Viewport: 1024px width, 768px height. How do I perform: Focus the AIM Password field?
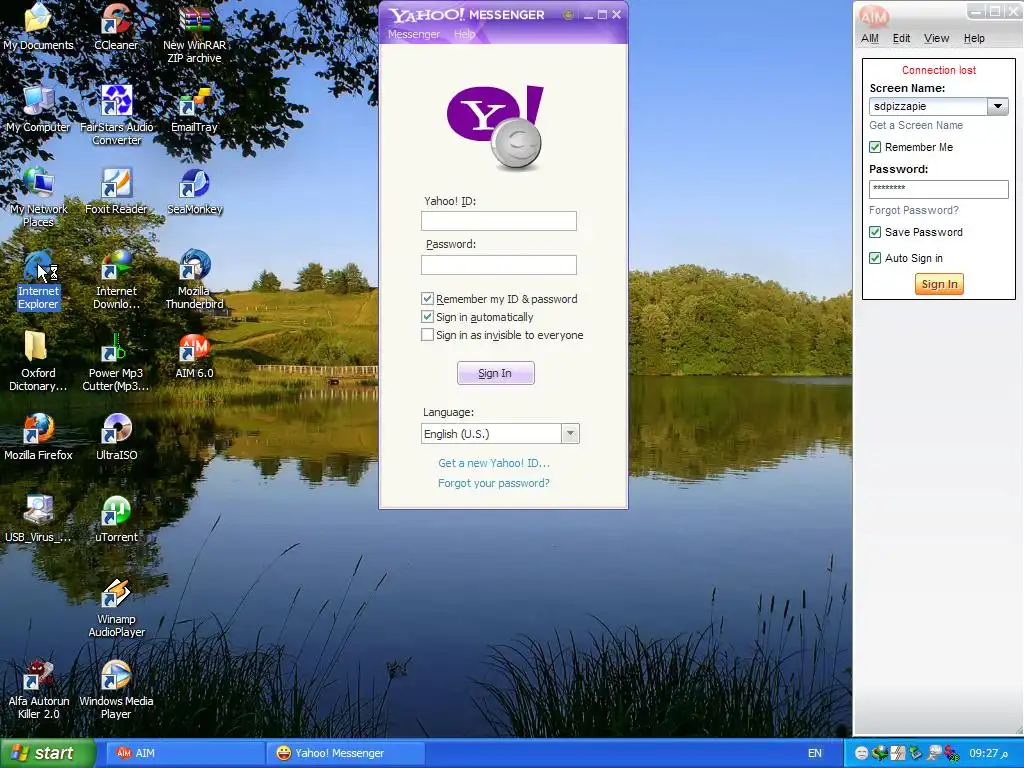939,189
